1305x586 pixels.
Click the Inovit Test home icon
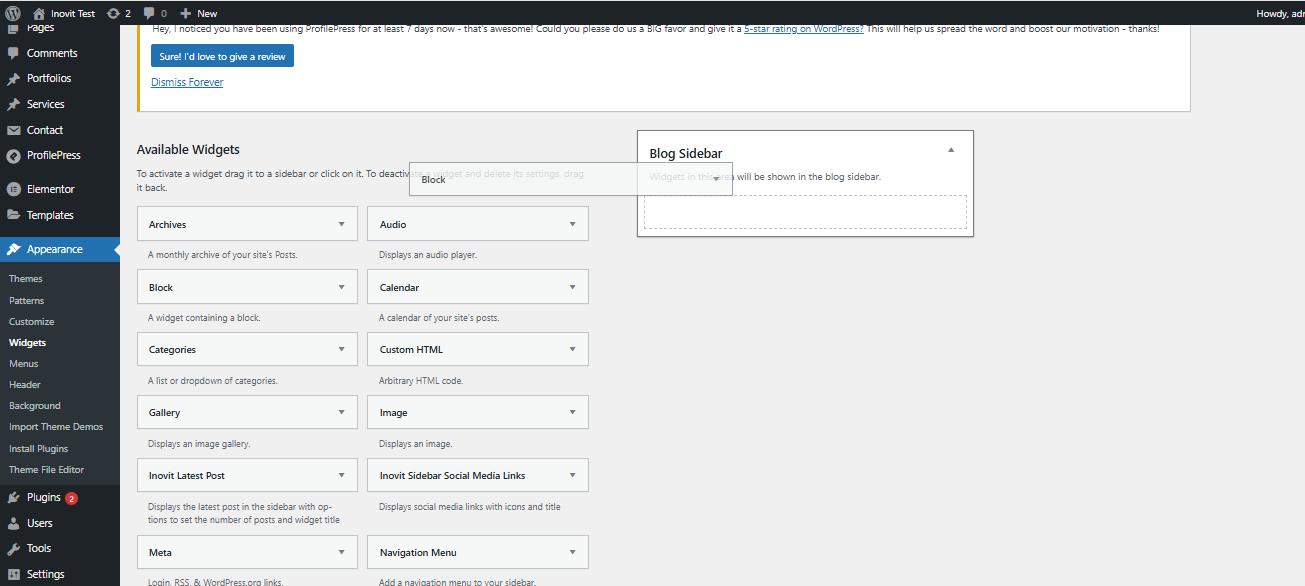click(39, 13)
